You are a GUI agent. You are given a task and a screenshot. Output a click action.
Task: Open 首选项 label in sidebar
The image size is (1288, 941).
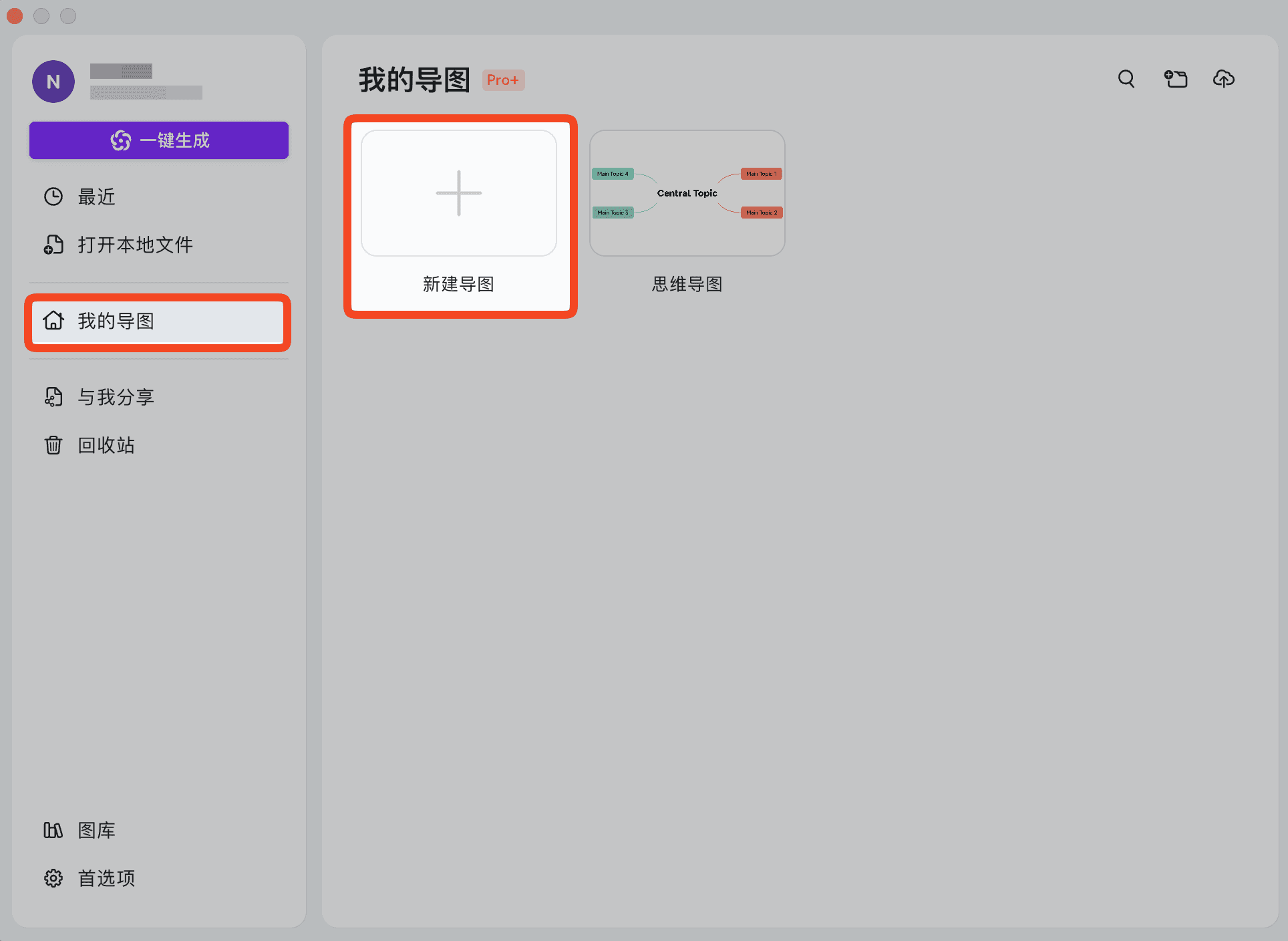[x=107, y=878]
